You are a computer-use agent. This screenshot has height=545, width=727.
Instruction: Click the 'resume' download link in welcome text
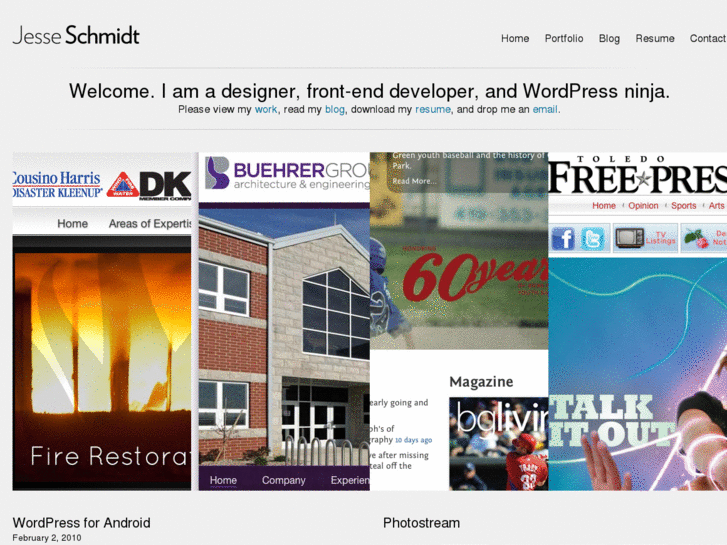point(433,109)
